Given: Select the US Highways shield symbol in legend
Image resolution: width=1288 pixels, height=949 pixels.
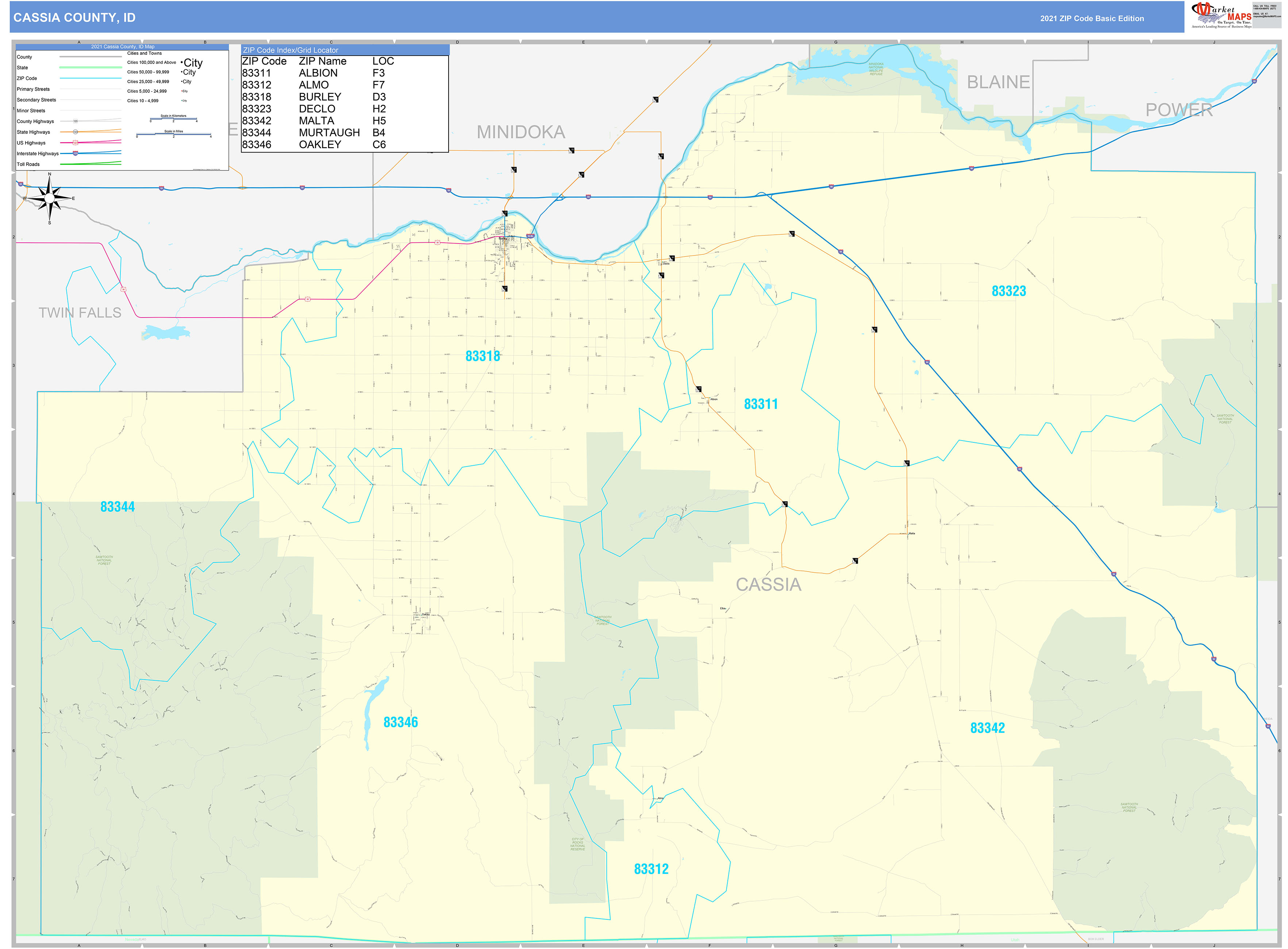Looking at the screenshot, I should pos(75,143).
